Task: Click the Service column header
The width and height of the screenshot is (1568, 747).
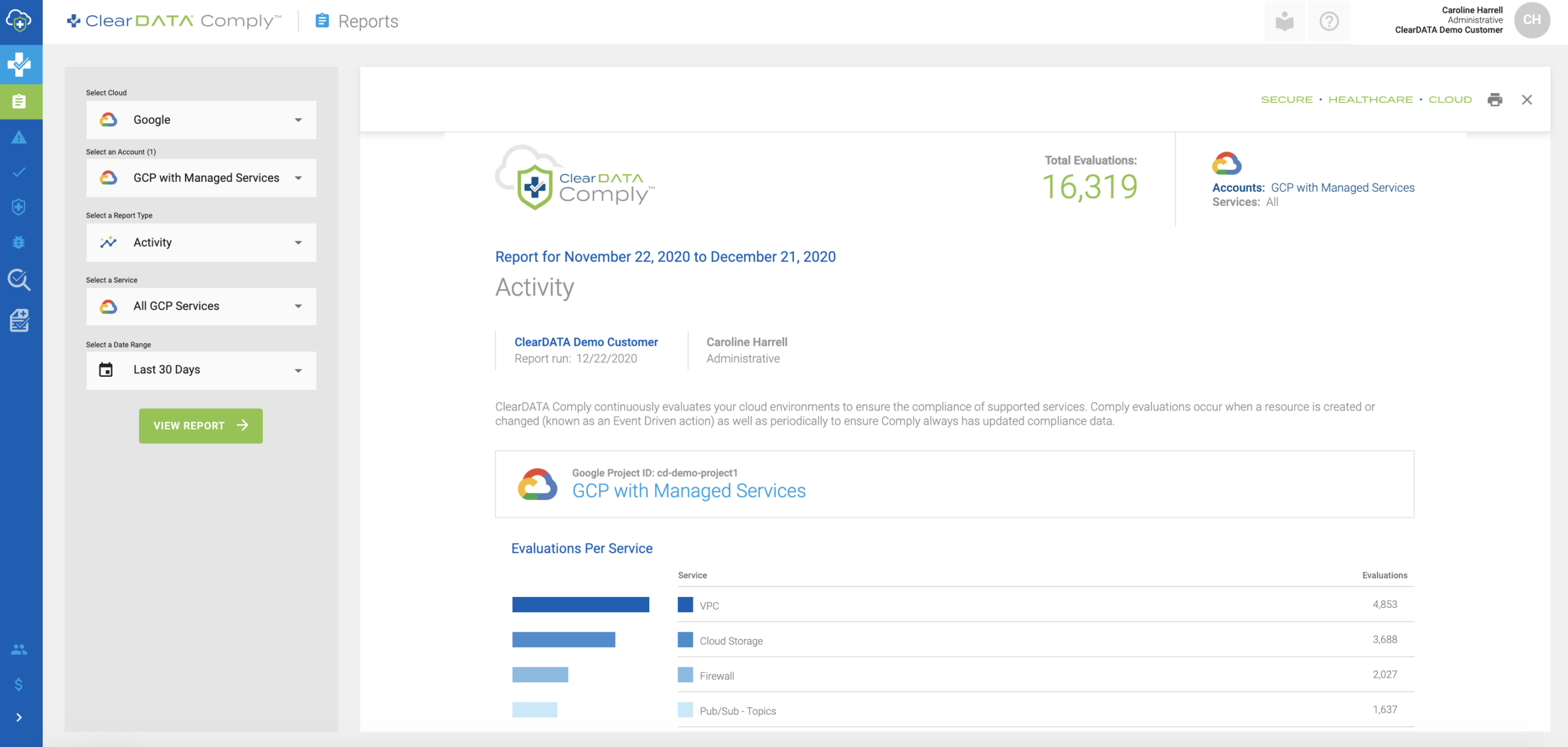Action: [692, 575]
